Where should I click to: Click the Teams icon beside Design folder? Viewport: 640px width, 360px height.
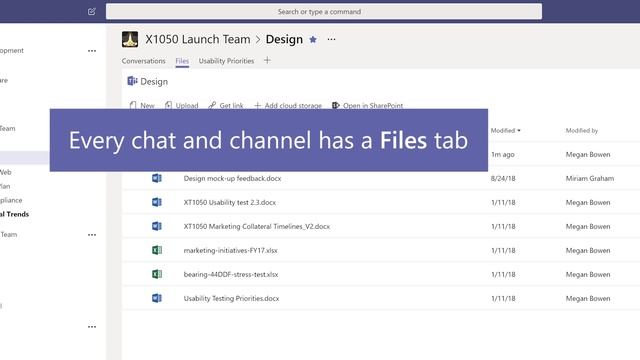point(132,81)
